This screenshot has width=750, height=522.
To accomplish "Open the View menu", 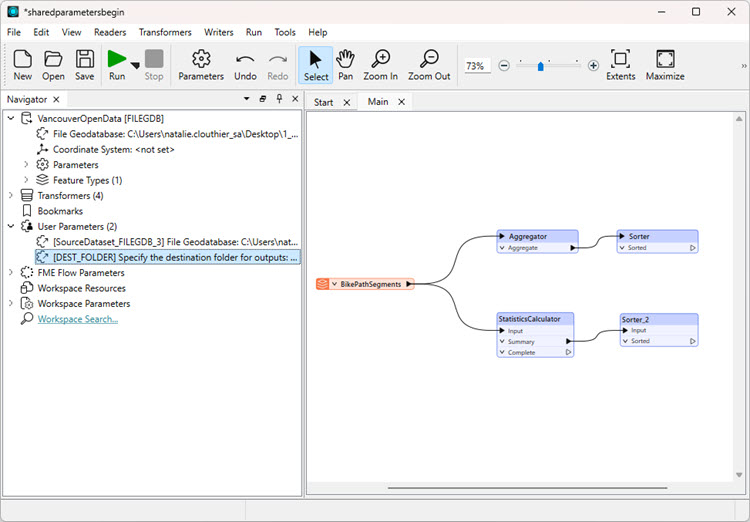I will 71,32.
